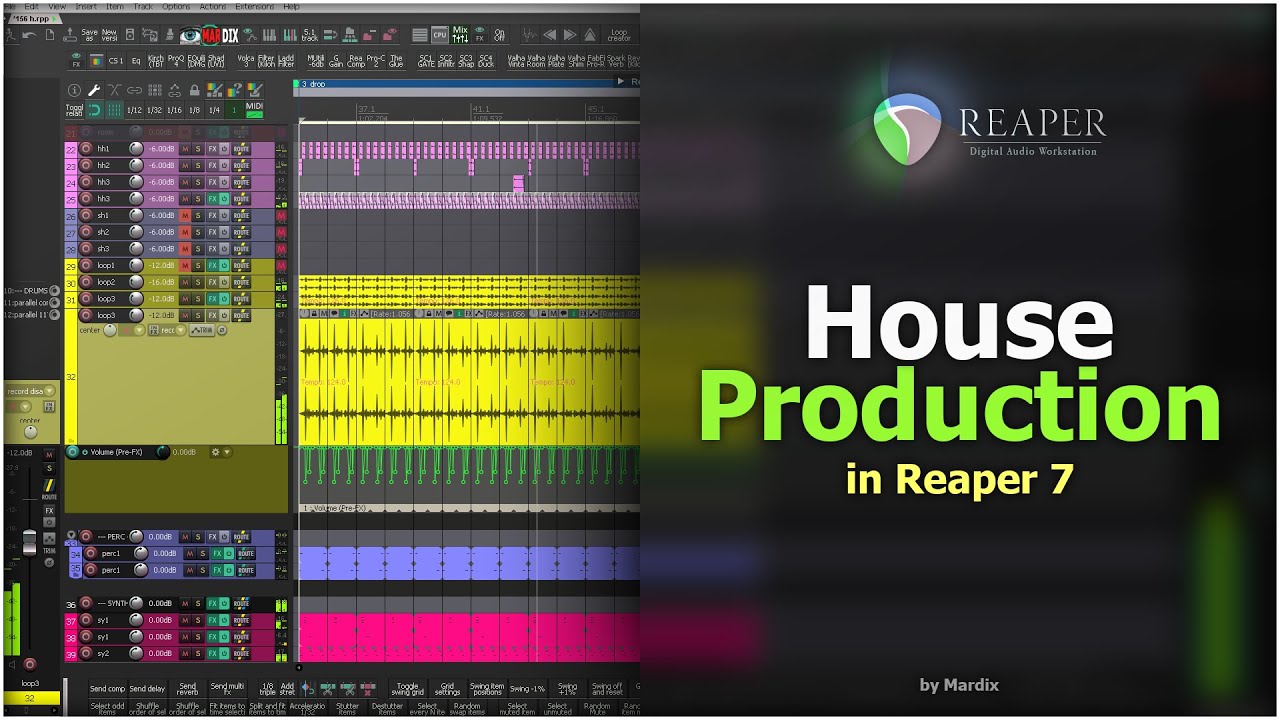This screenshot has width=1280, height=720.
Task: Solo the loop2 track
Action: click(198, 282)
